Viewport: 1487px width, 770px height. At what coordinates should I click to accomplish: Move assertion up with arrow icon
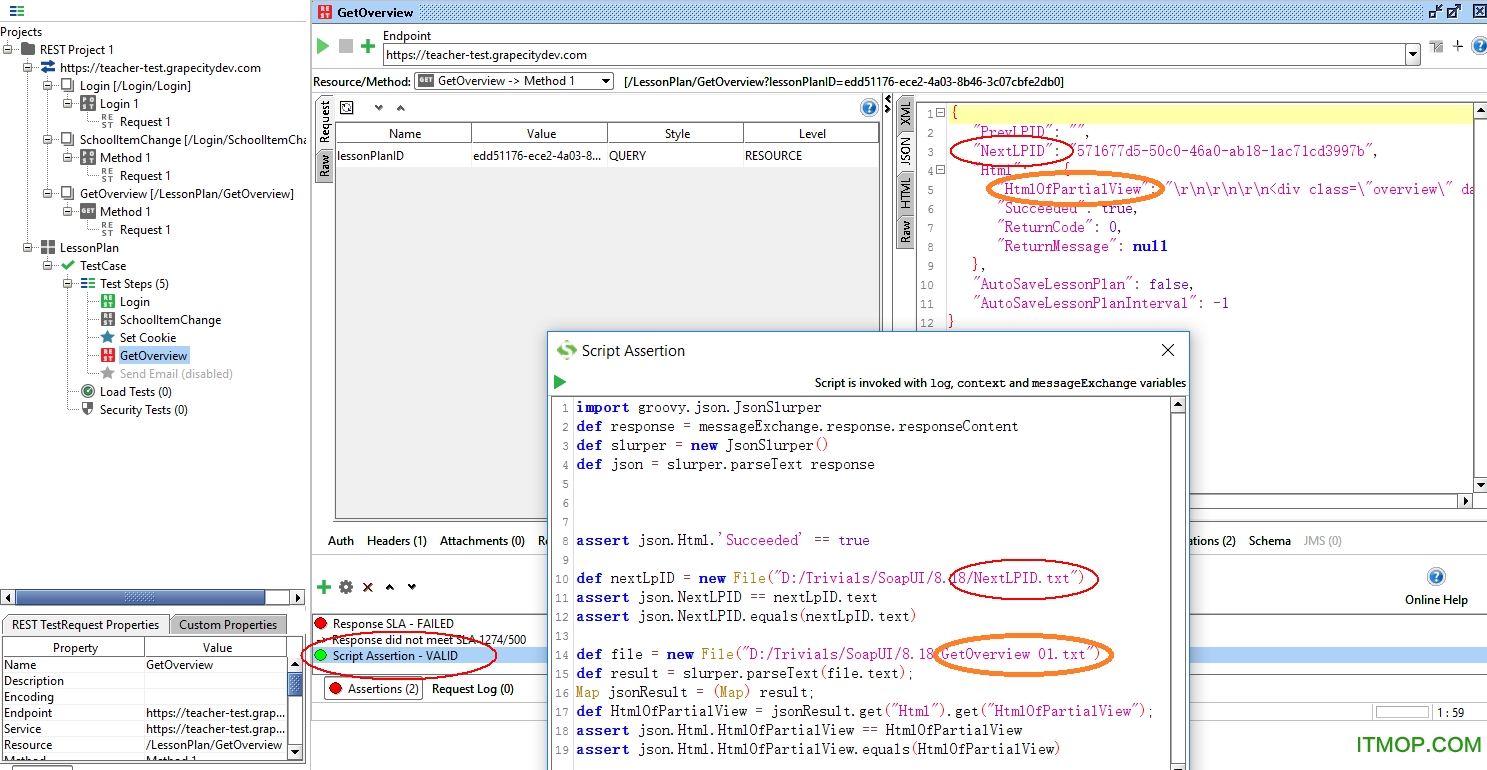pyautogui.click(x=390, y=587)
